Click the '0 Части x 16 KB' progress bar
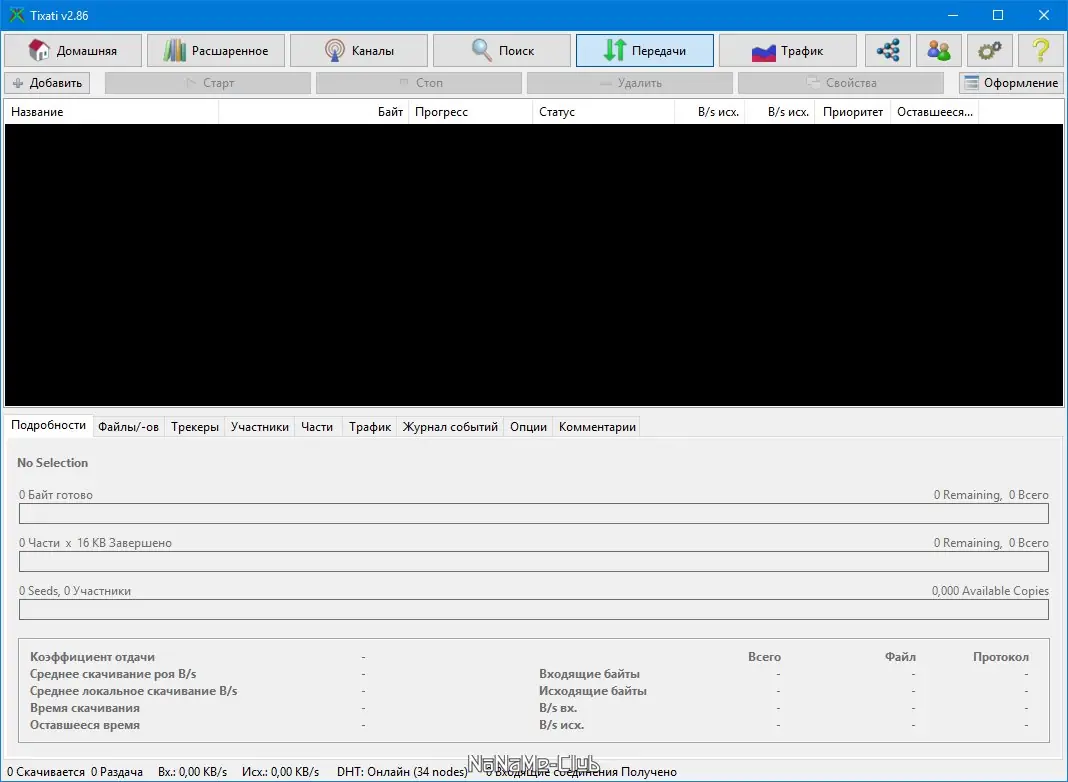1068x782 pixels. (533, 561)
